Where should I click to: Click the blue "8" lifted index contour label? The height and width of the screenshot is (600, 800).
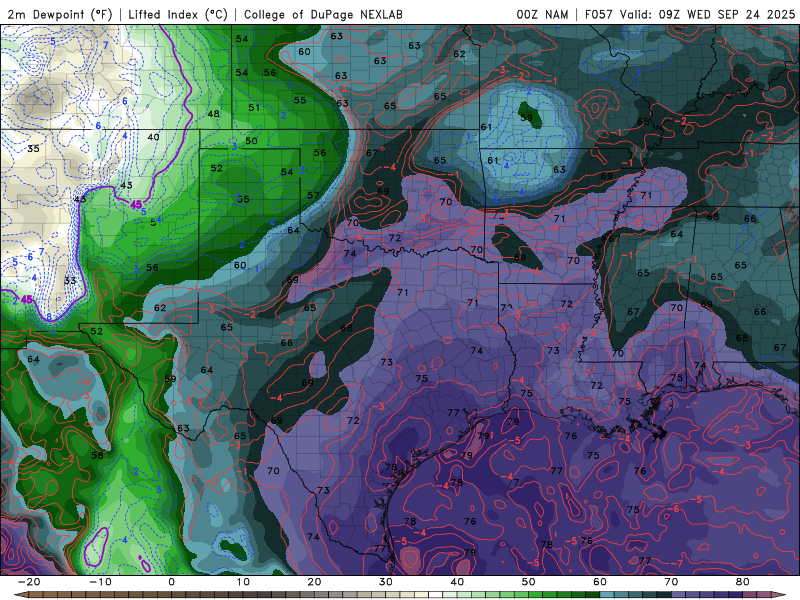pos(49,317)
